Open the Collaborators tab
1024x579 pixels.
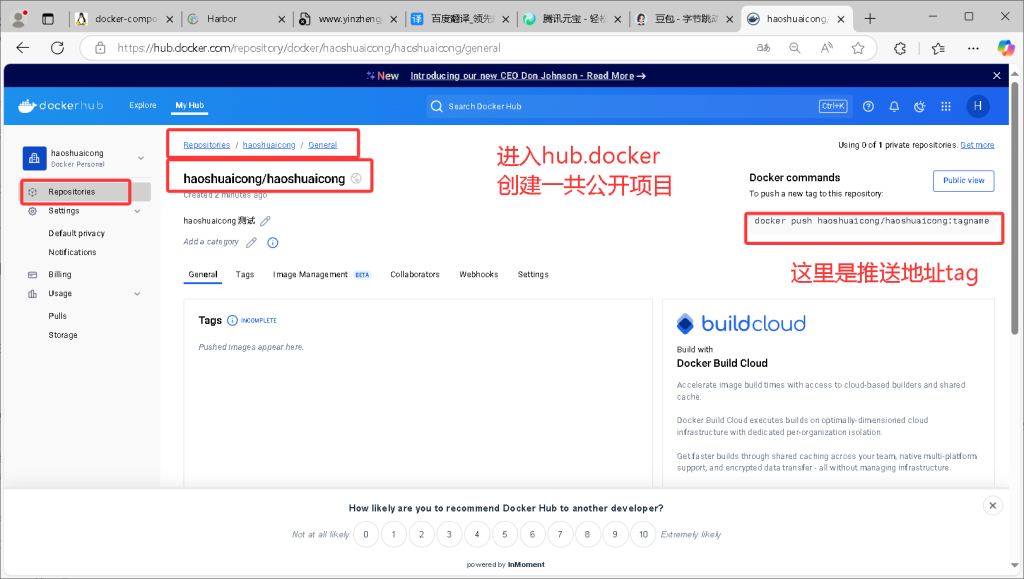[x=414, y=274]
